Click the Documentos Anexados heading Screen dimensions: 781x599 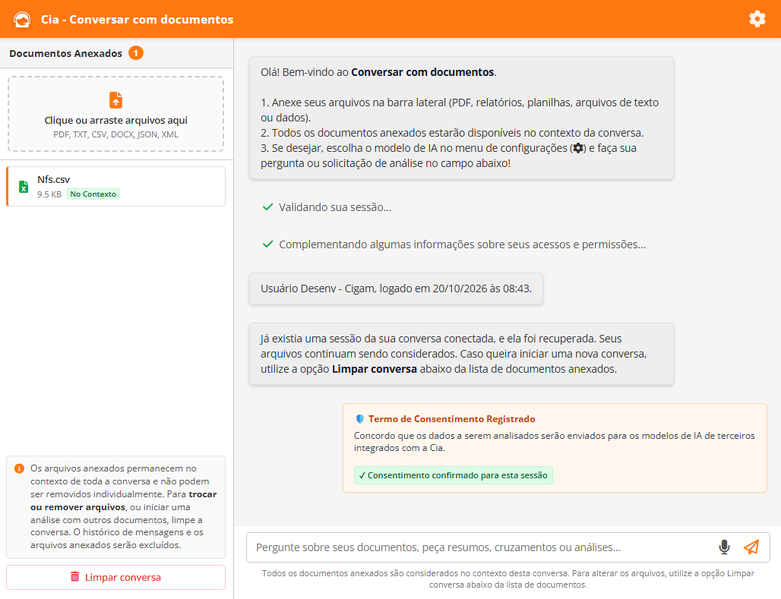(65, 53)
